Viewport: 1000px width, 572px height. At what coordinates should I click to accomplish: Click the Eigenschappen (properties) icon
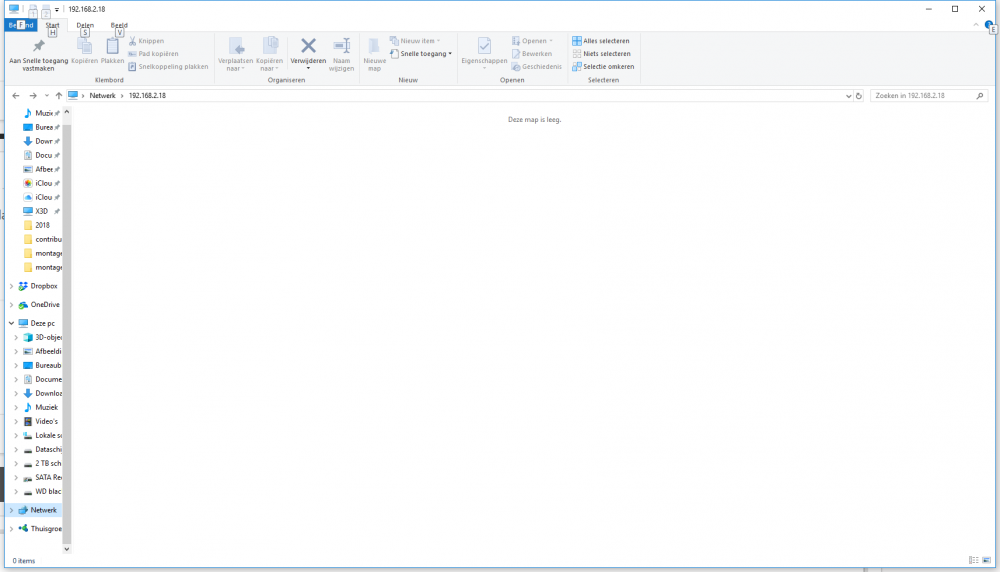click(484, 47)
